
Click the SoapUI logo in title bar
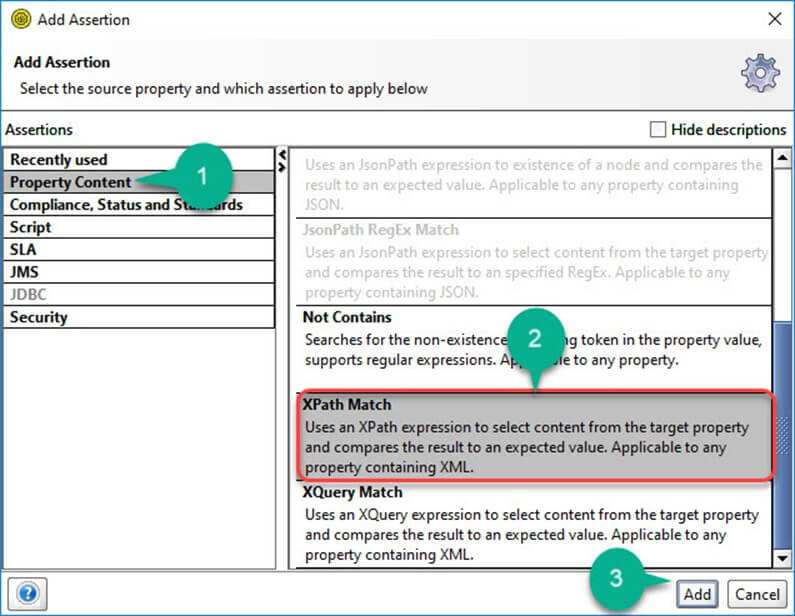pos(20,19)
